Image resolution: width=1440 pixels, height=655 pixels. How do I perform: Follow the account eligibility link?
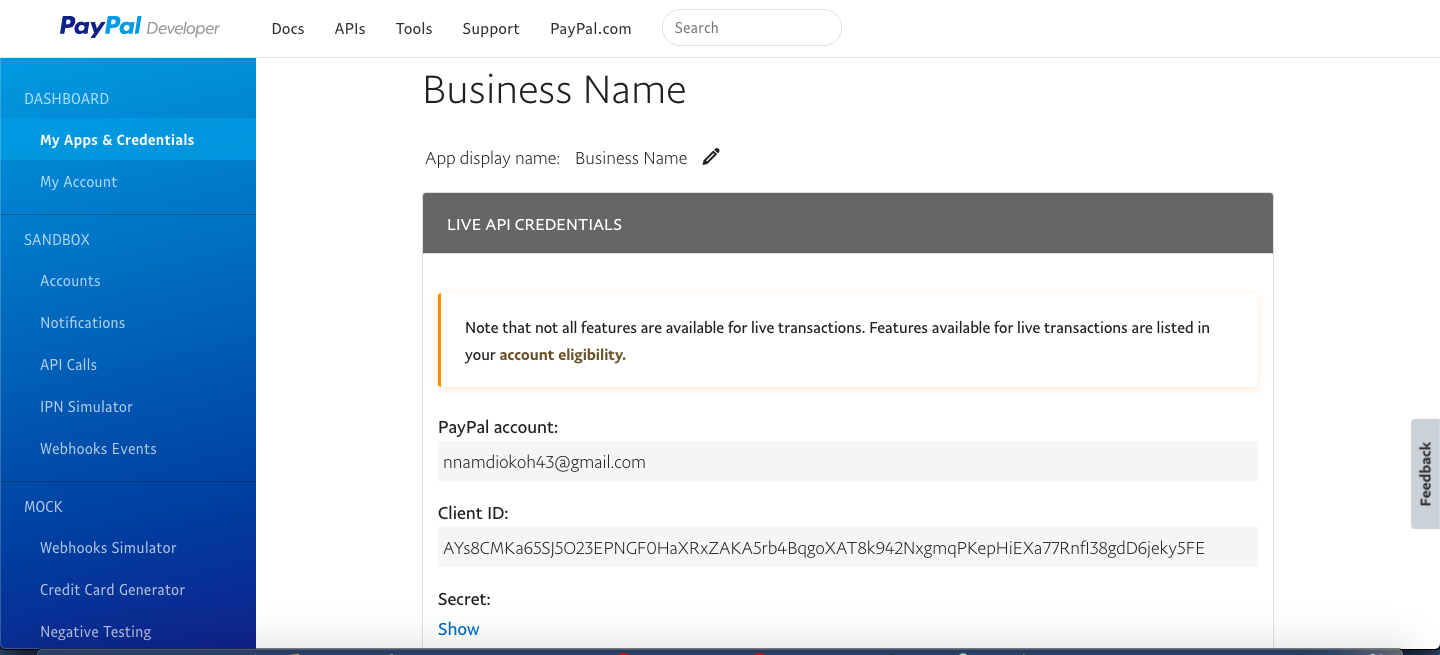point(562,355)
